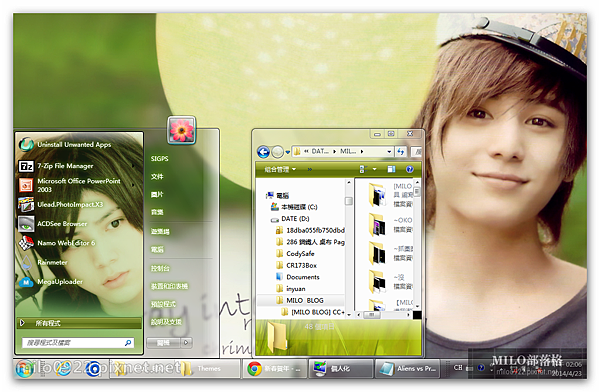
Task: Toggle the preview pane icon
Action: (x=391, y=169)
